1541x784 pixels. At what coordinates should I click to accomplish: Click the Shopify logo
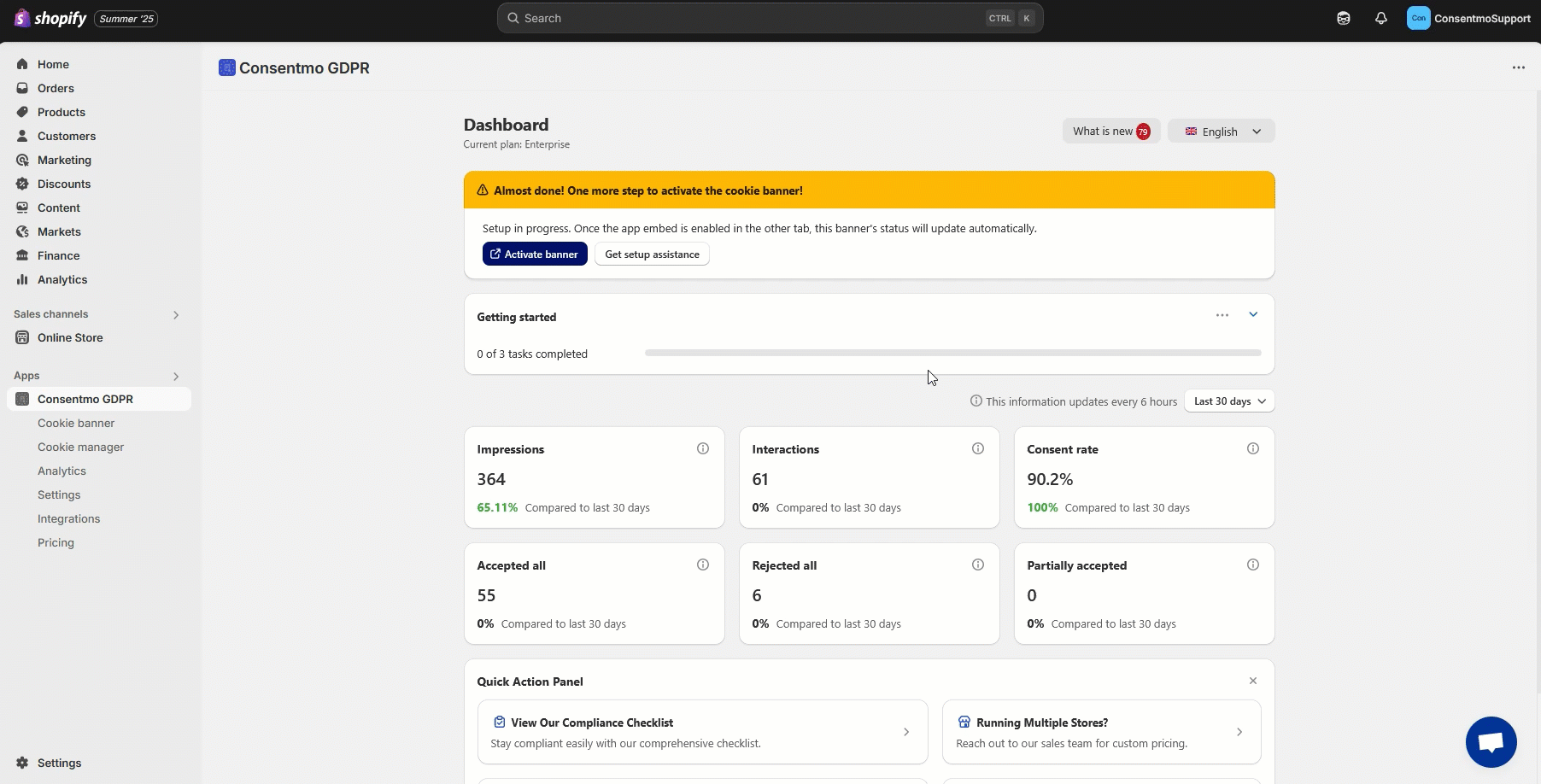pyautogui.click(x=50, y=18)
